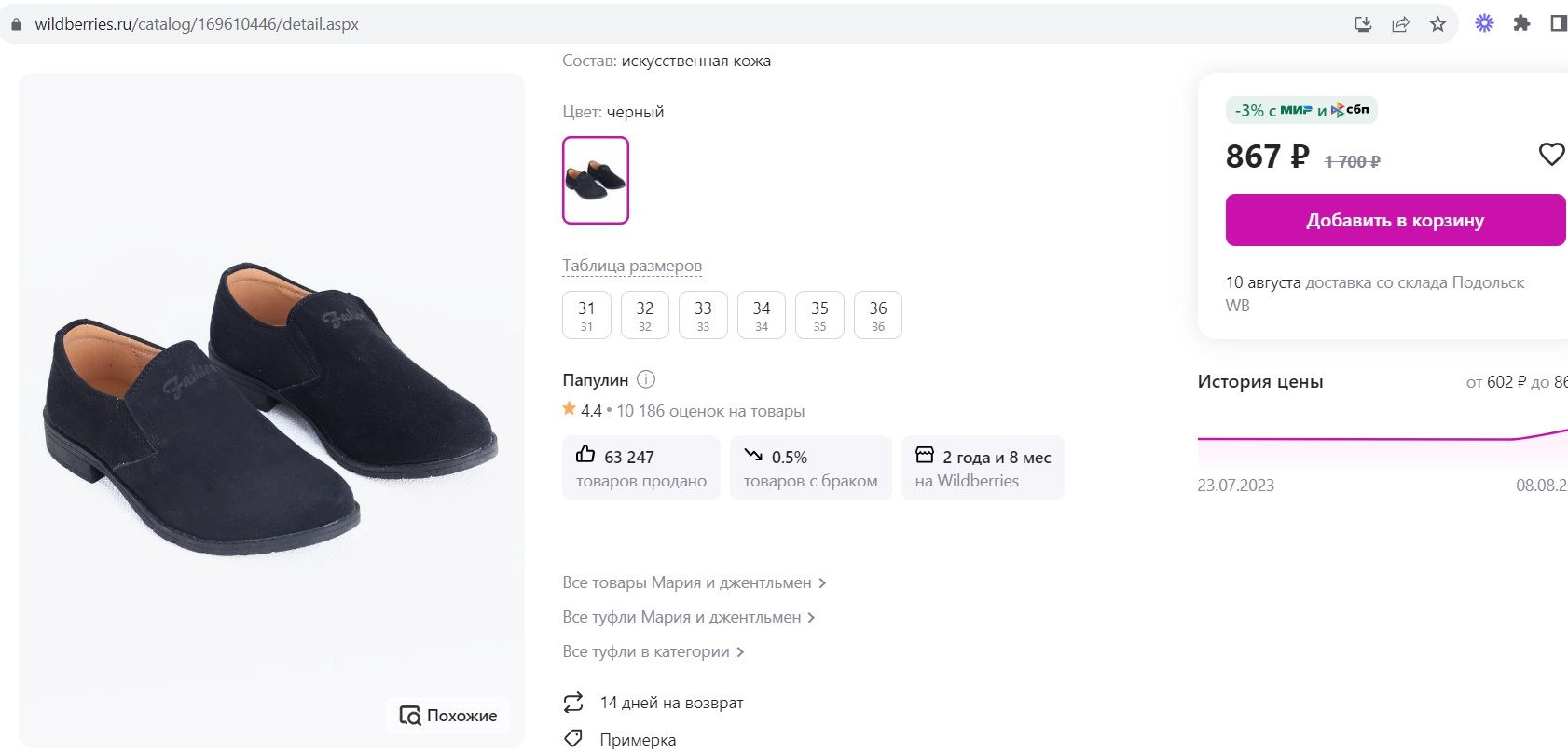1568x753 pixels.
Task: Click the info icon next to Папулин
Action: [646, 379]
